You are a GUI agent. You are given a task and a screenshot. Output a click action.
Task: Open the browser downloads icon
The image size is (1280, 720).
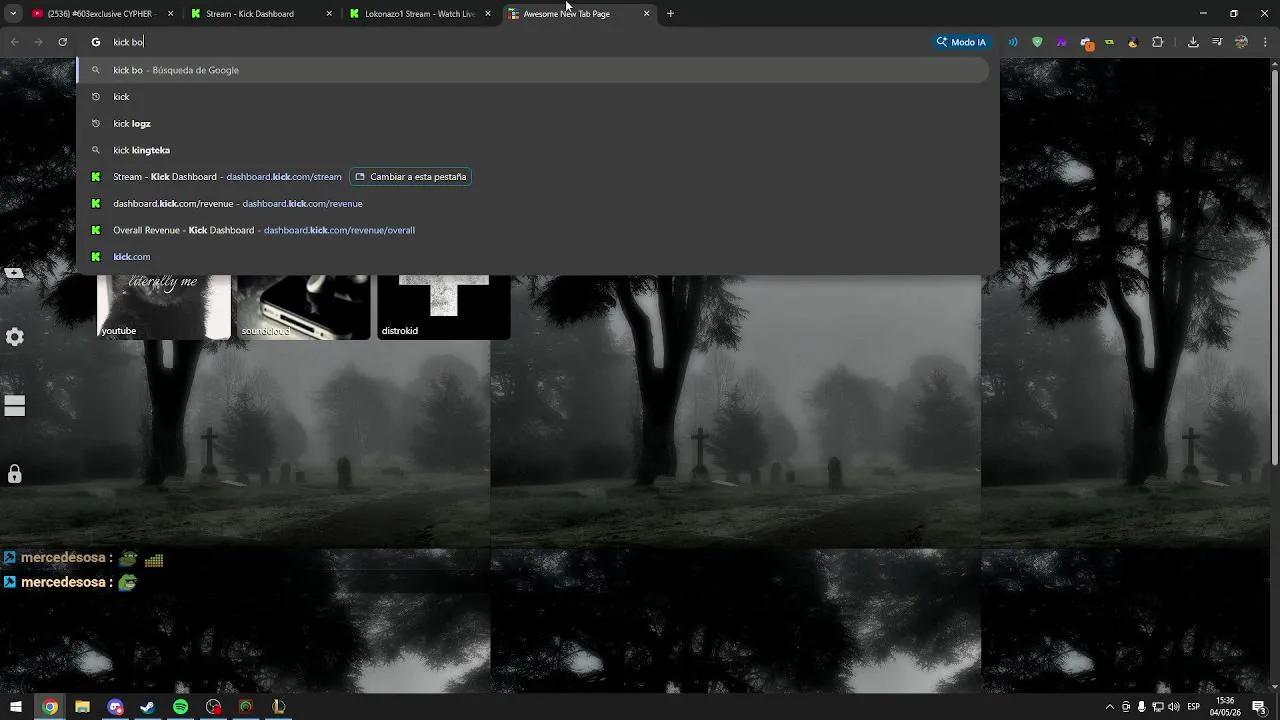point(1193,42)
